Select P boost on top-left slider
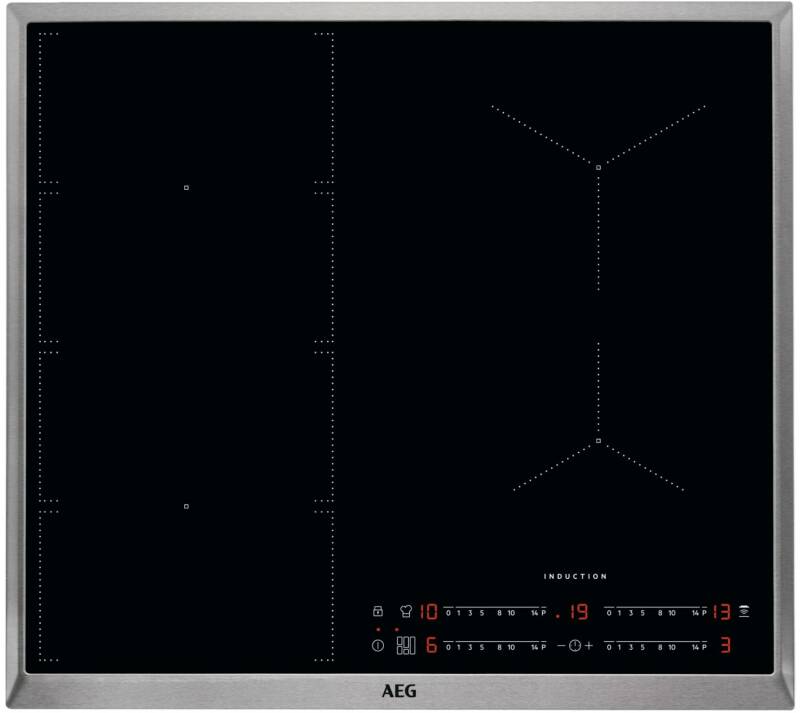The width and height of the screenshot is (800, 713). pyautogui.click(x=543, y=611)
